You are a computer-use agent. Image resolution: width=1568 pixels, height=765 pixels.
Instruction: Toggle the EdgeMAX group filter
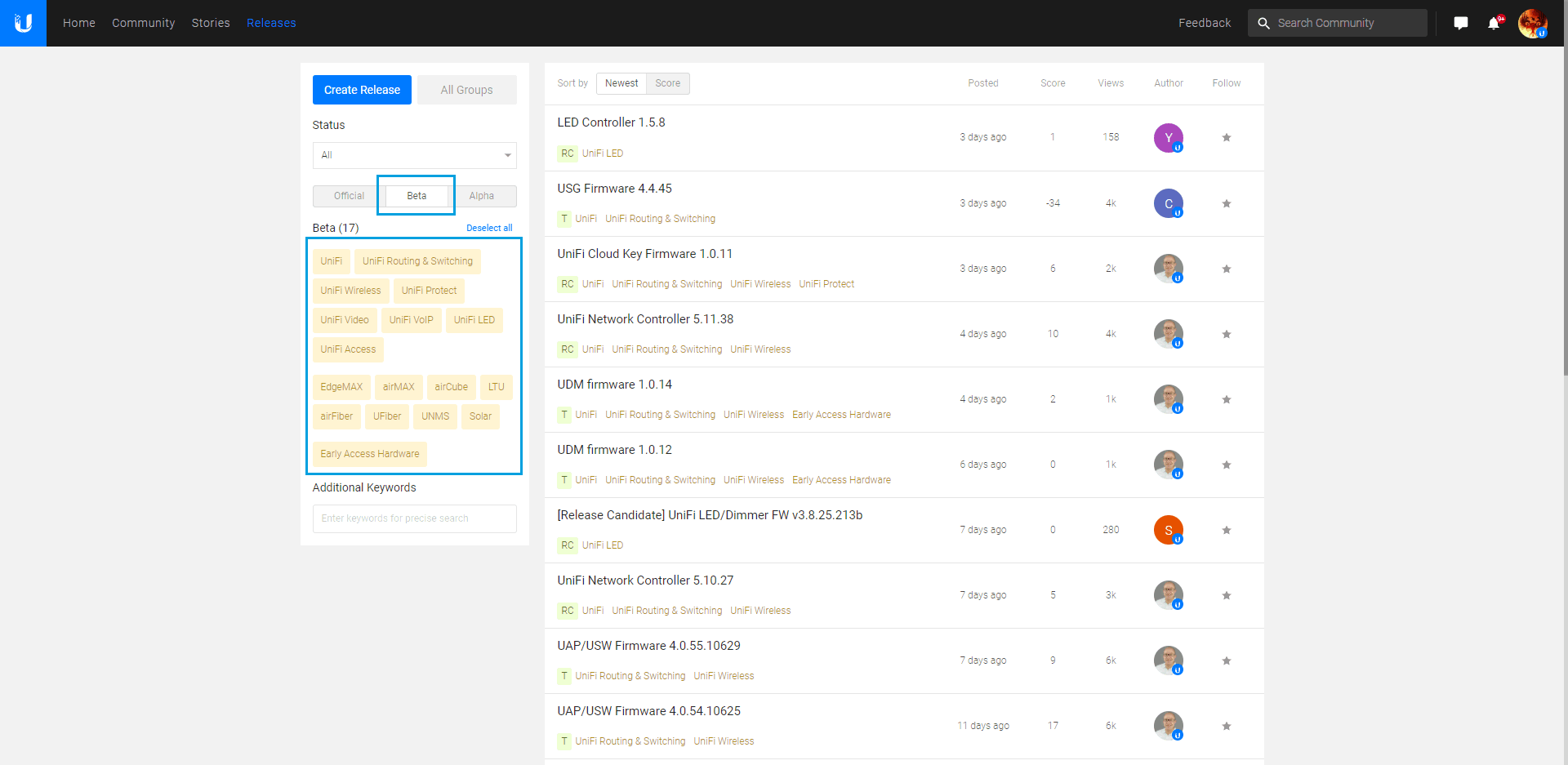click(341, 387)
